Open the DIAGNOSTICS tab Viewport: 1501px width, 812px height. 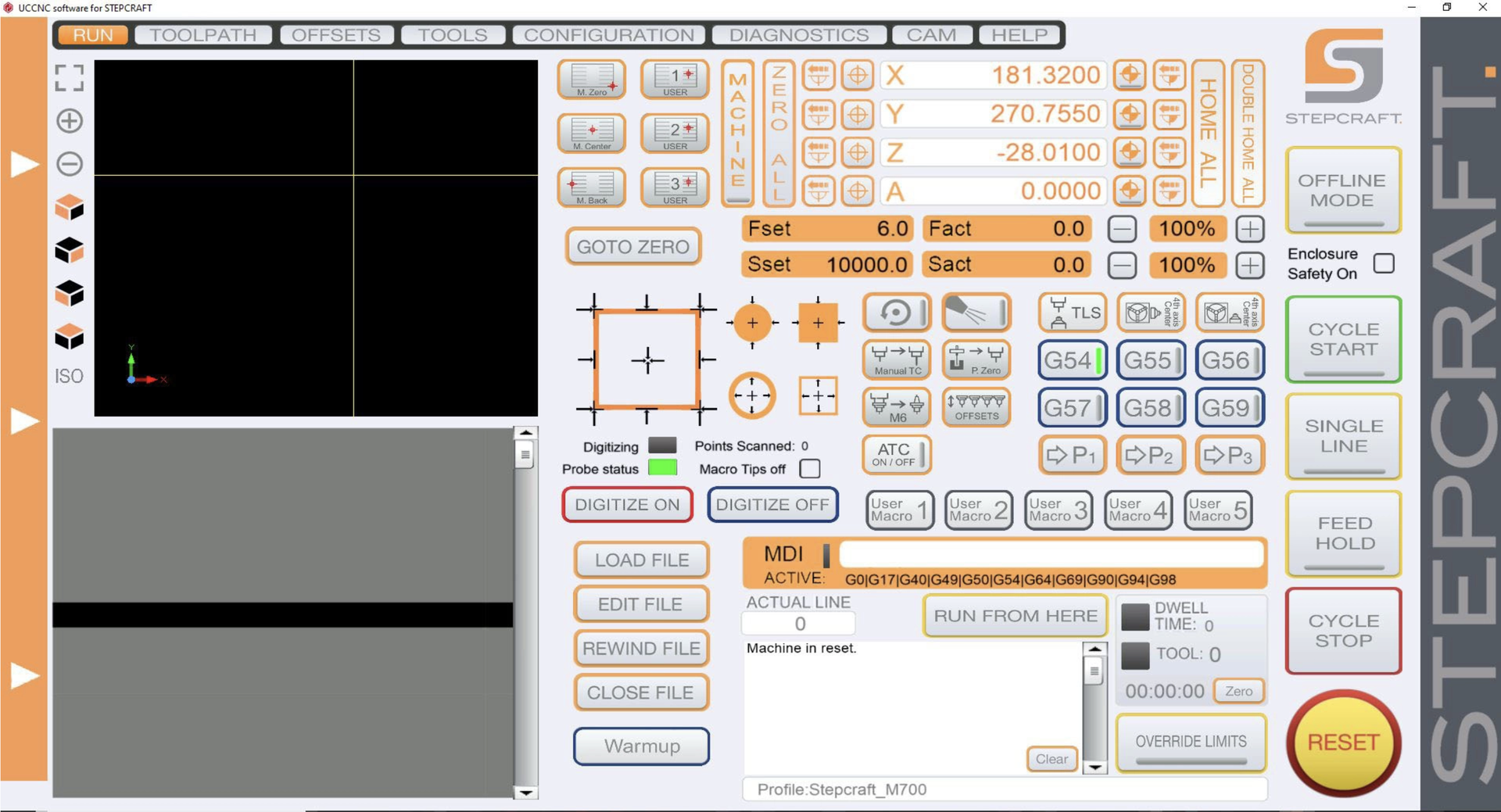[799, 35]
